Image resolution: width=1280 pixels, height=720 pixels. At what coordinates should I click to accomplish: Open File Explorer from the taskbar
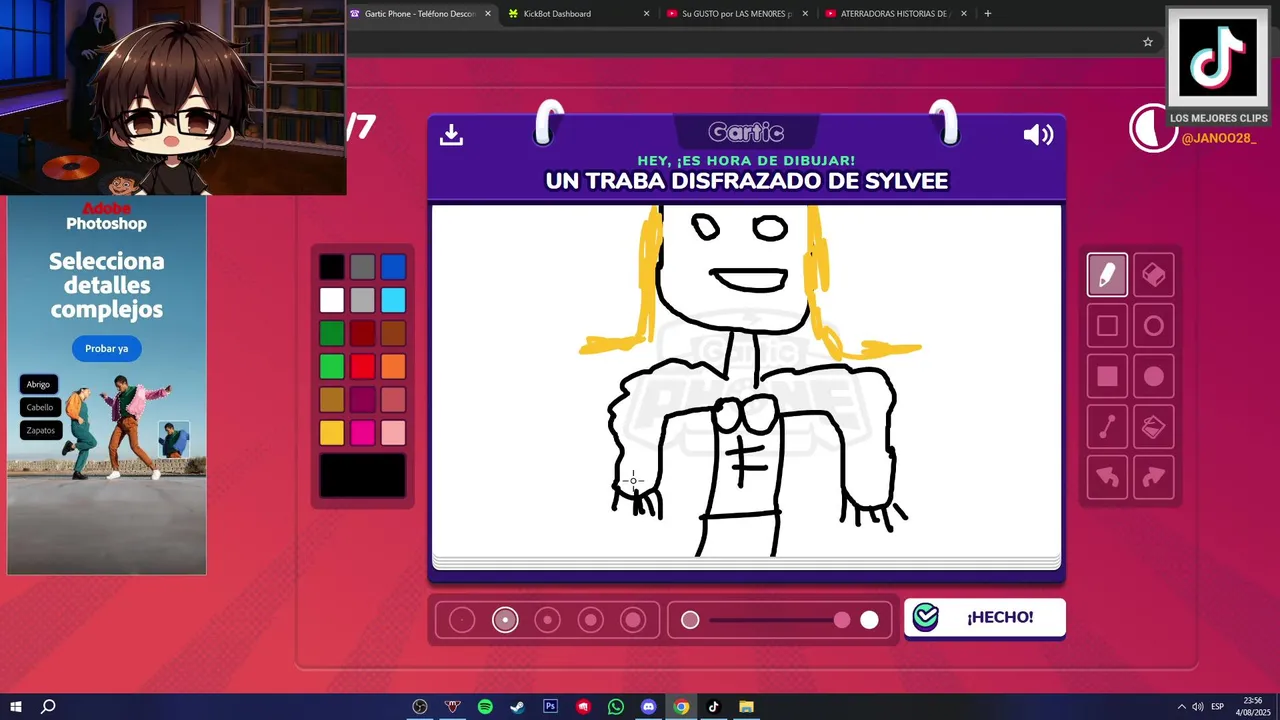[746, 706]
